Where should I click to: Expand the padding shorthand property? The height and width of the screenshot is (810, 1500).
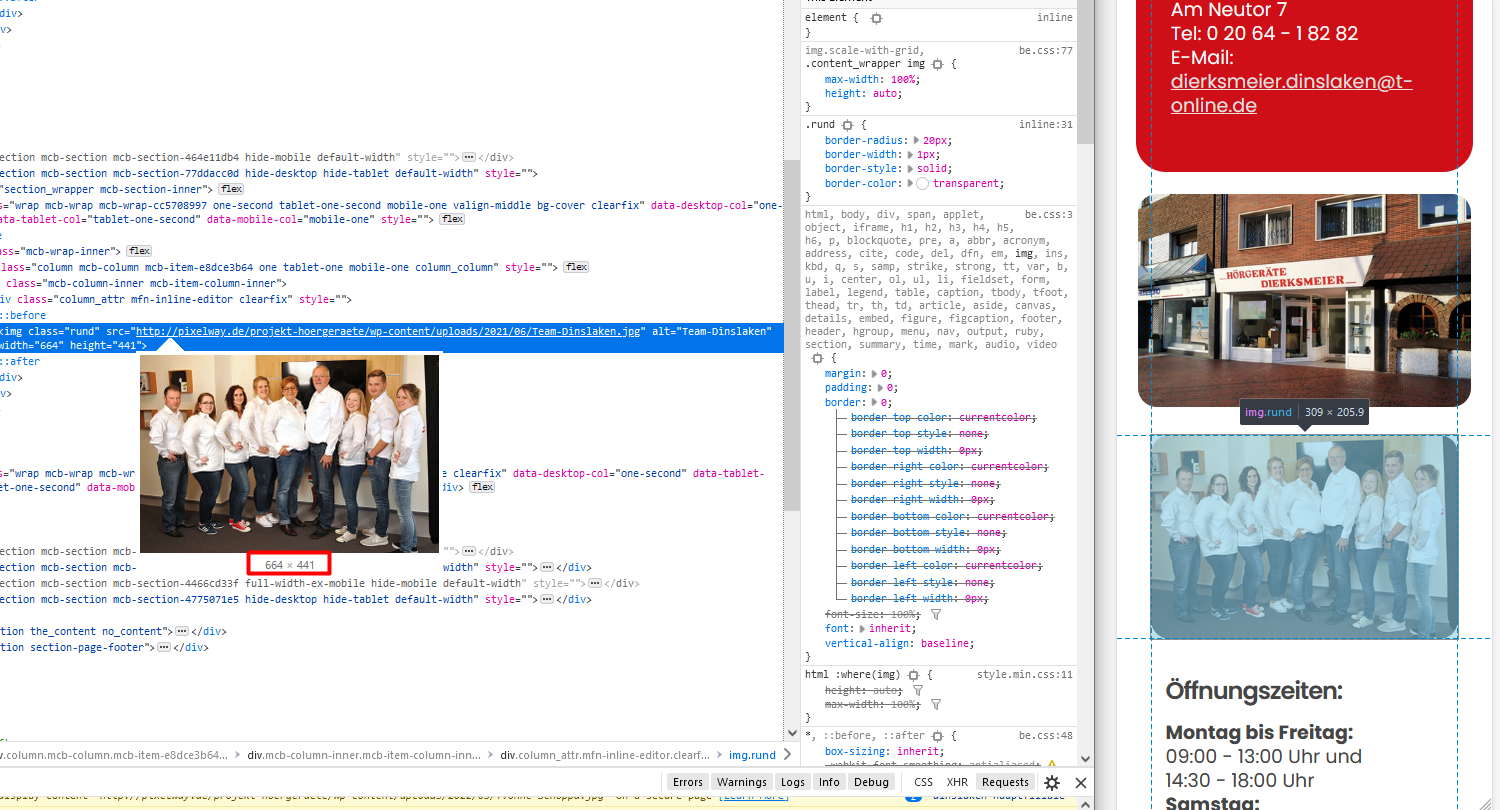[x=881, y=387]
